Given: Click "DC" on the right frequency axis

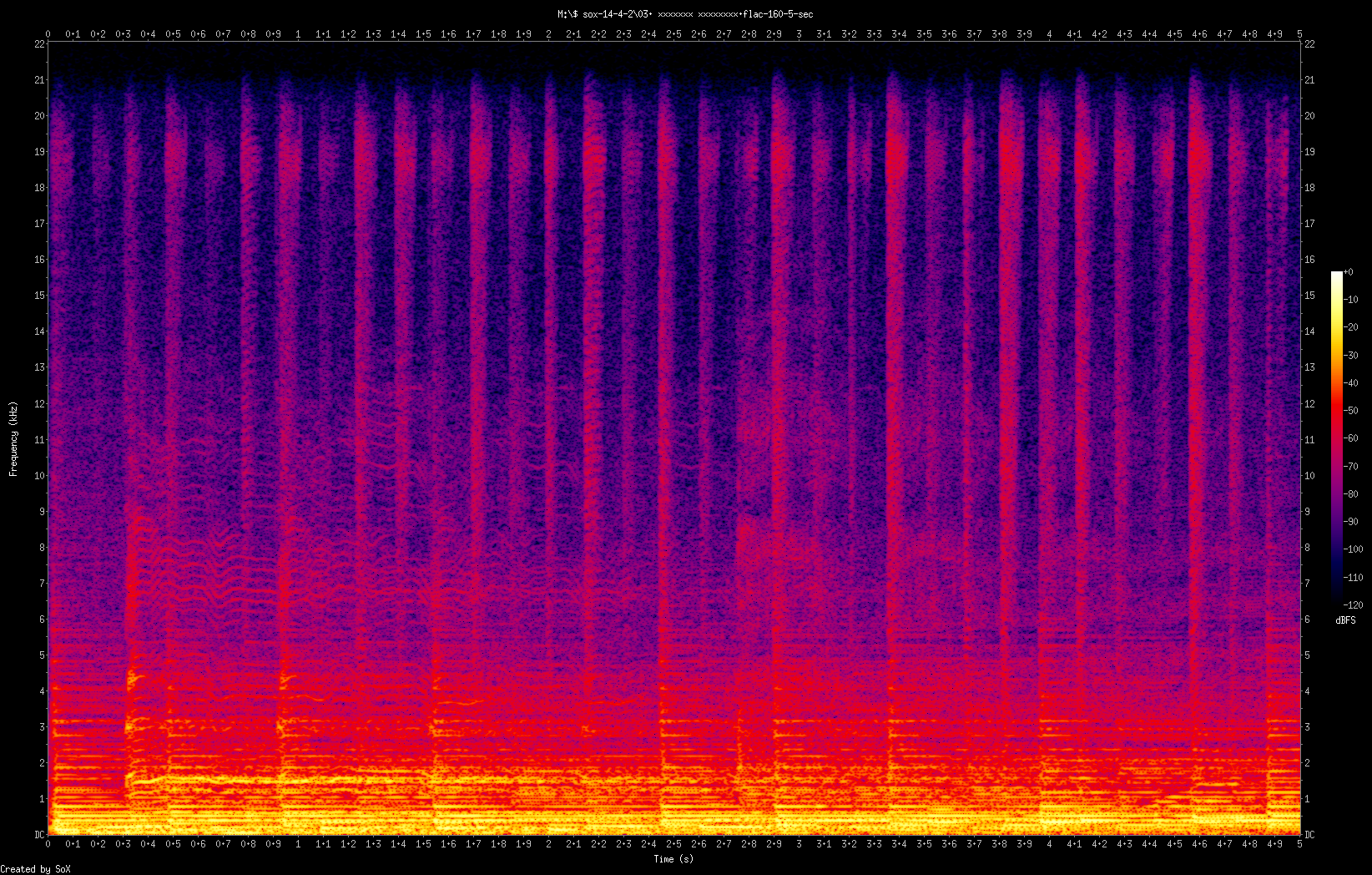Looking at the screenshot, I should click(1309, 835).
